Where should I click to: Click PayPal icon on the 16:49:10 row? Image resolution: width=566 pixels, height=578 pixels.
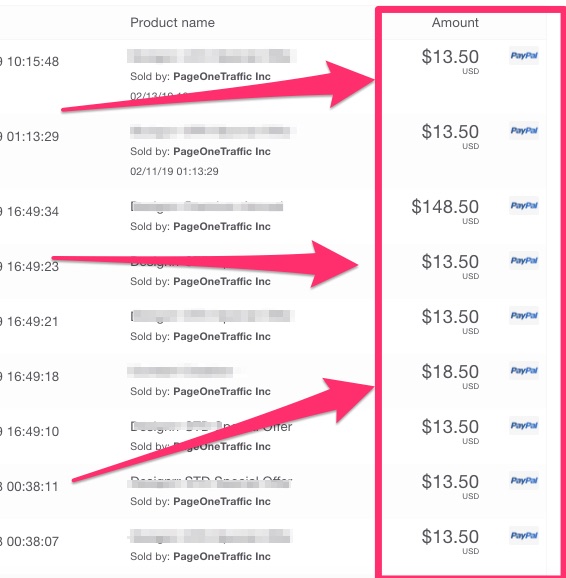click(x=524, y=425)
